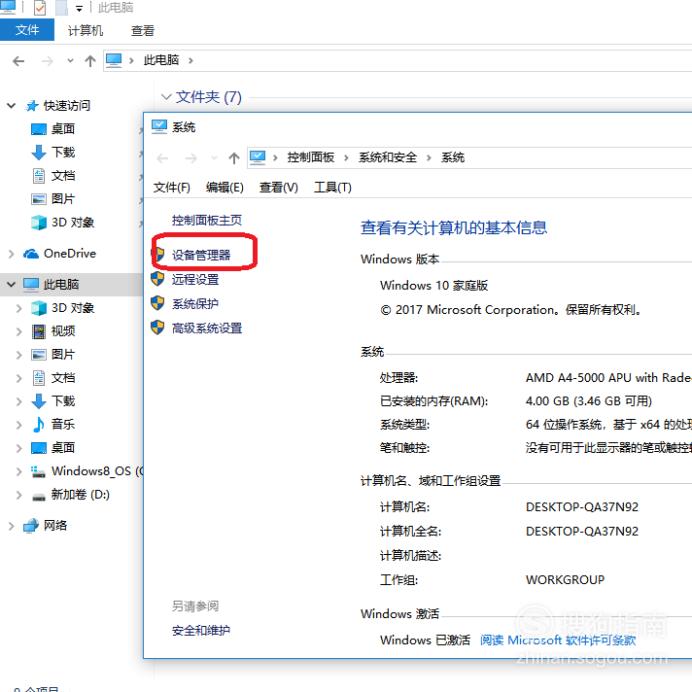
Task: Click the 网络 network icon
Action: click(x=31, y=526)
